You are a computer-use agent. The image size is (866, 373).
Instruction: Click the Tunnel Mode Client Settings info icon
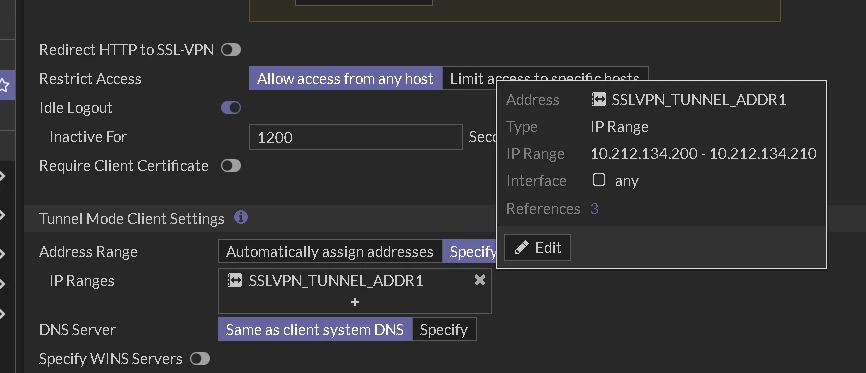coord(241,218)
